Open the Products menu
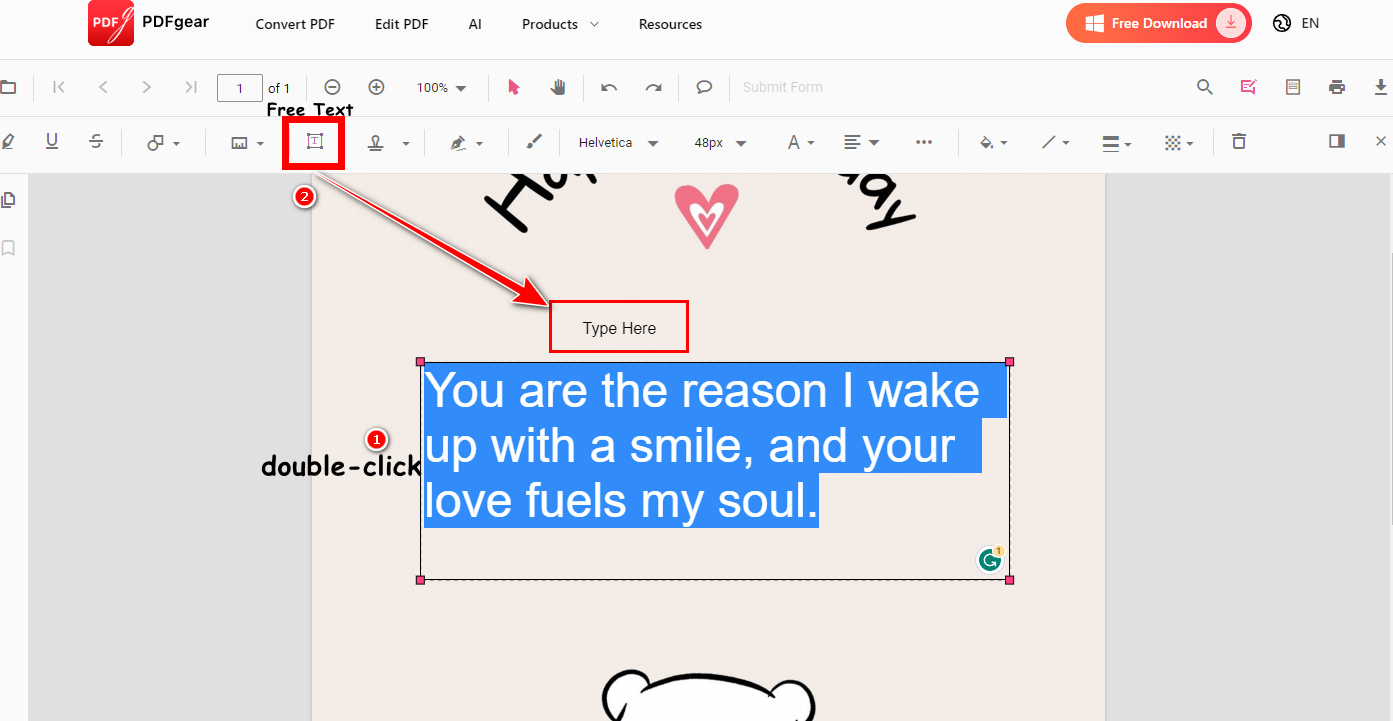The width and height of the screenshot is (1393, 721). click(x=559, y=23)
